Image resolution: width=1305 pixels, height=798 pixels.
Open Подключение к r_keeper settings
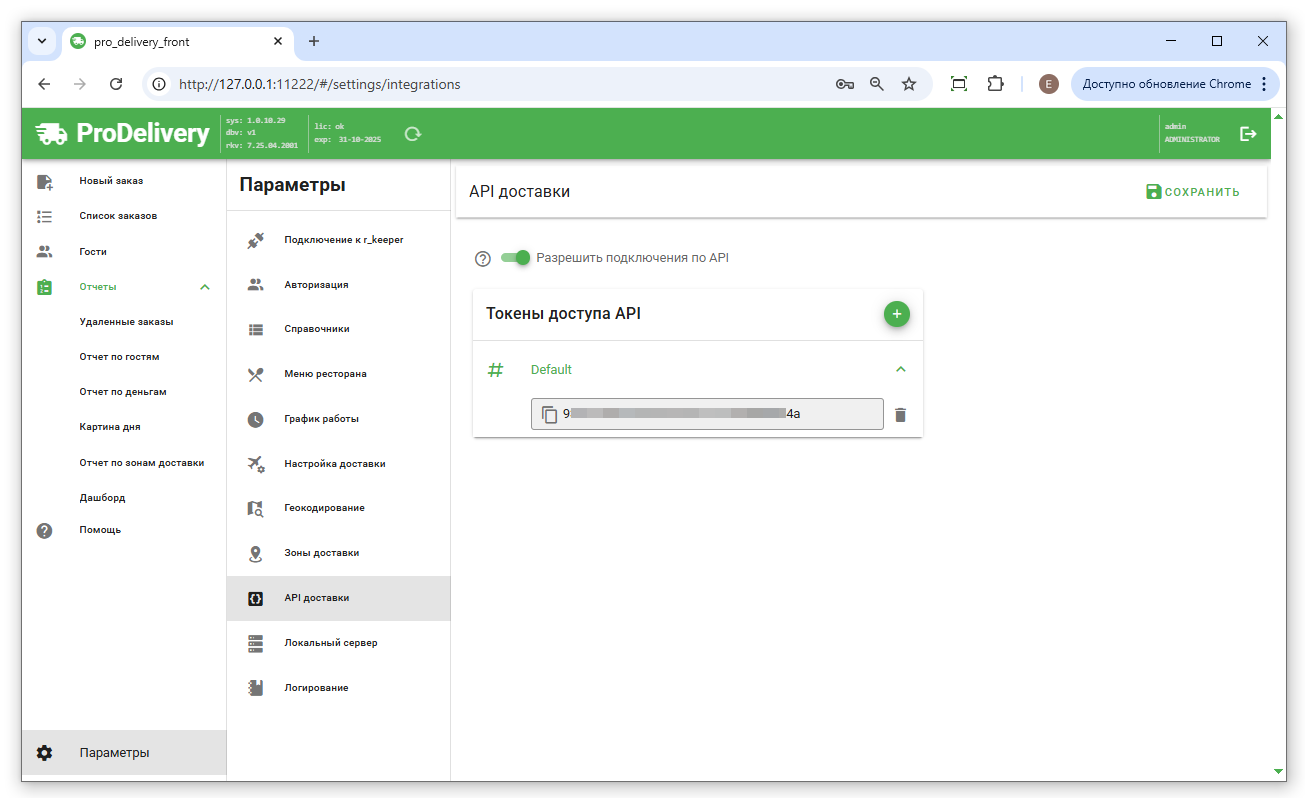[343, 240]
